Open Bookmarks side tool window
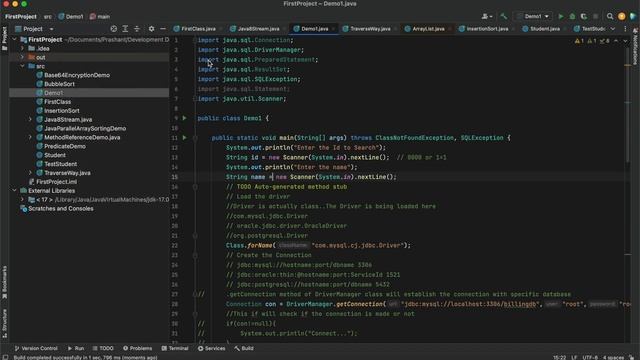640x360 pixels. 4,282
